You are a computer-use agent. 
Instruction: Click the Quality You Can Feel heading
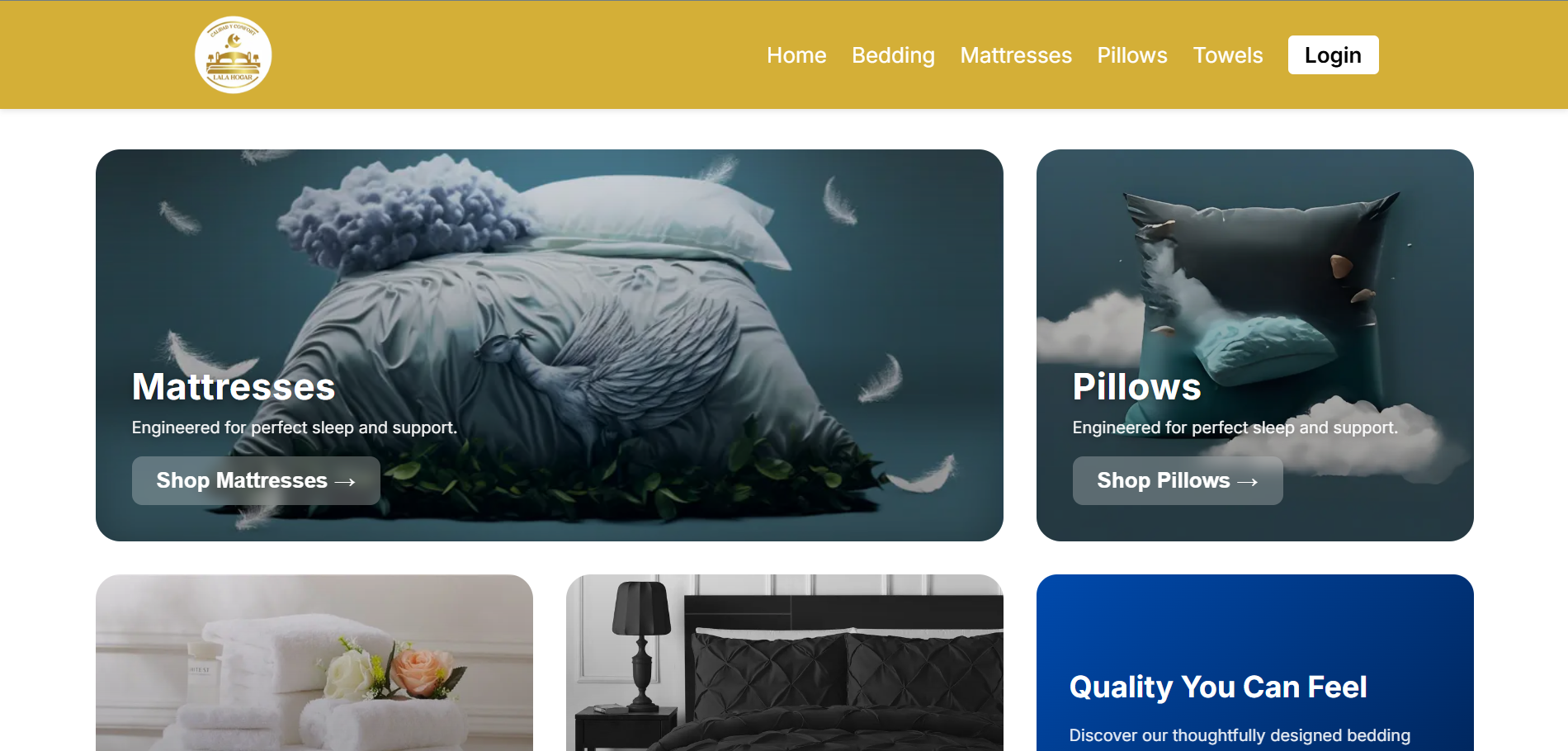pyautogui.click(x=1218, y=687)
